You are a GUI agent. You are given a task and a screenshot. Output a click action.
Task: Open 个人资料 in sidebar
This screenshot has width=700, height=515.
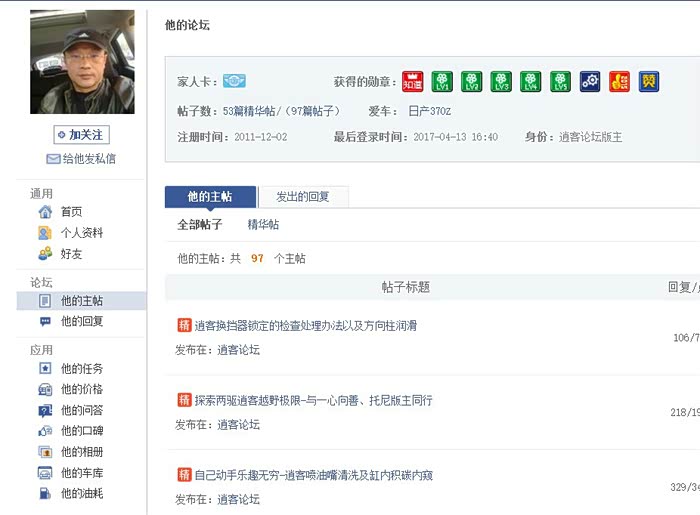click(82, 233)
